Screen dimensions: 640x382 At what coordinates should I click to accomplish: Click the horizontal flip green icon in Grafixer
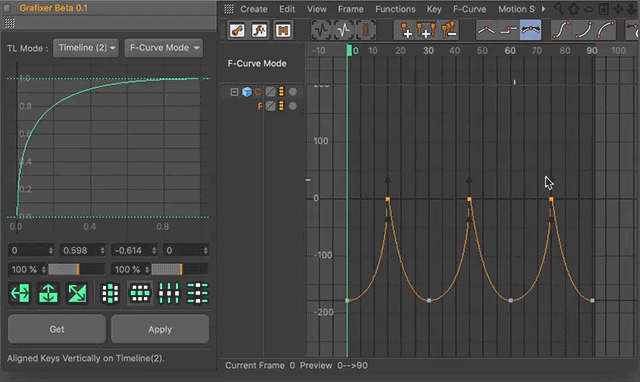(x=20, y=293)
